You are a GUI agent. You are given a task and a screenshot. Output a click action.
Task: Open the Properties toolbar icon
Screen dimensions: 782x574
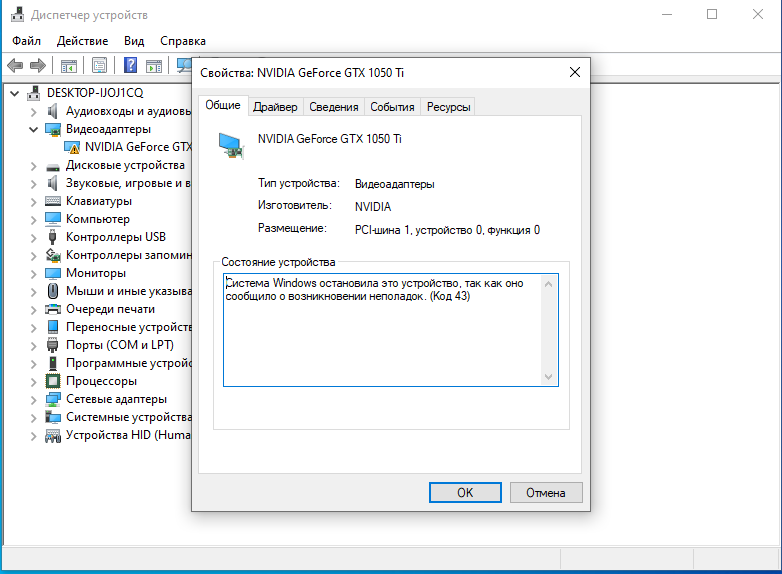pyautogui.click(x=100, y=66)
